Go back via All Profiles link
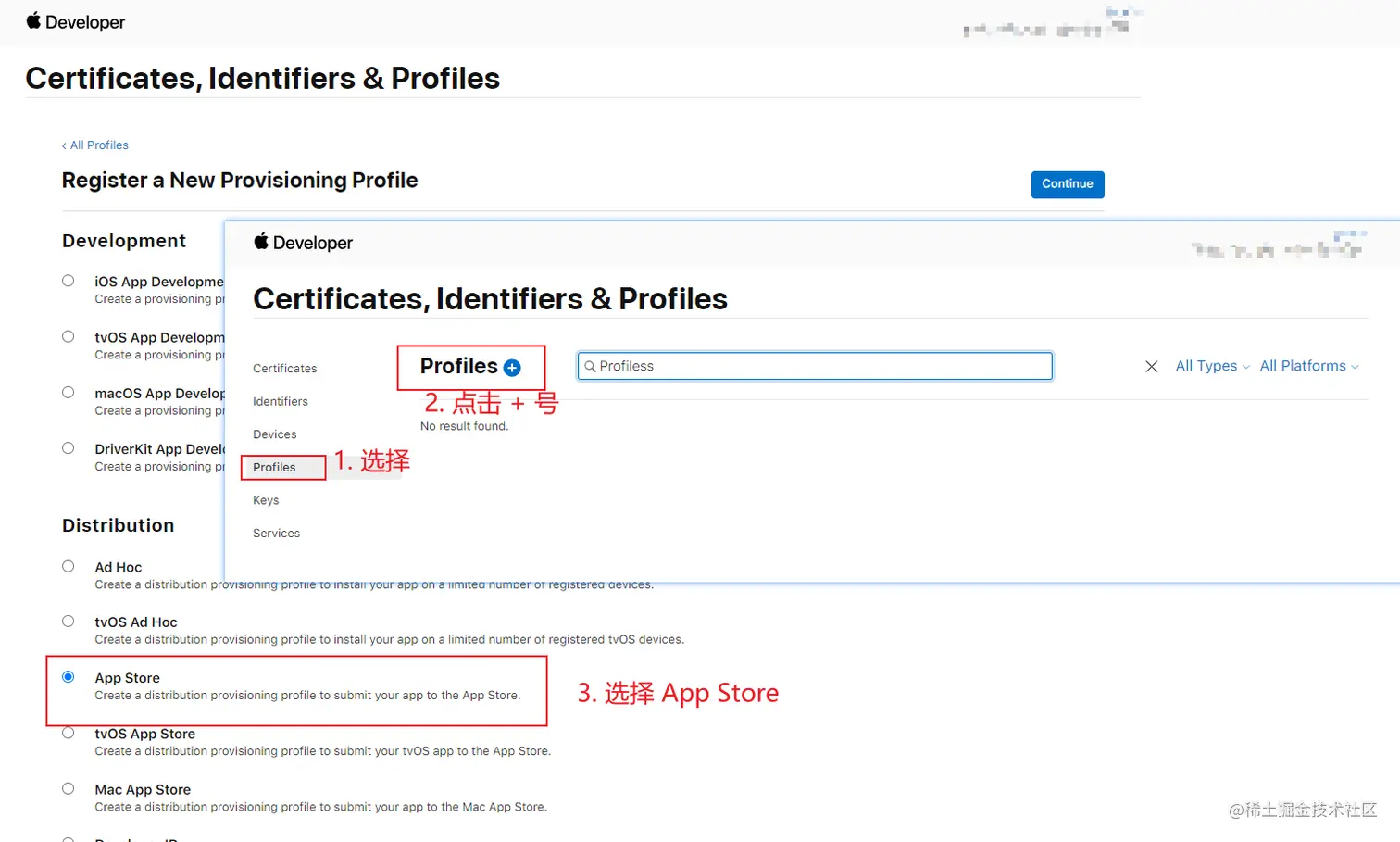This screenshot has width=1400, height=842. [x=95, y=145]
